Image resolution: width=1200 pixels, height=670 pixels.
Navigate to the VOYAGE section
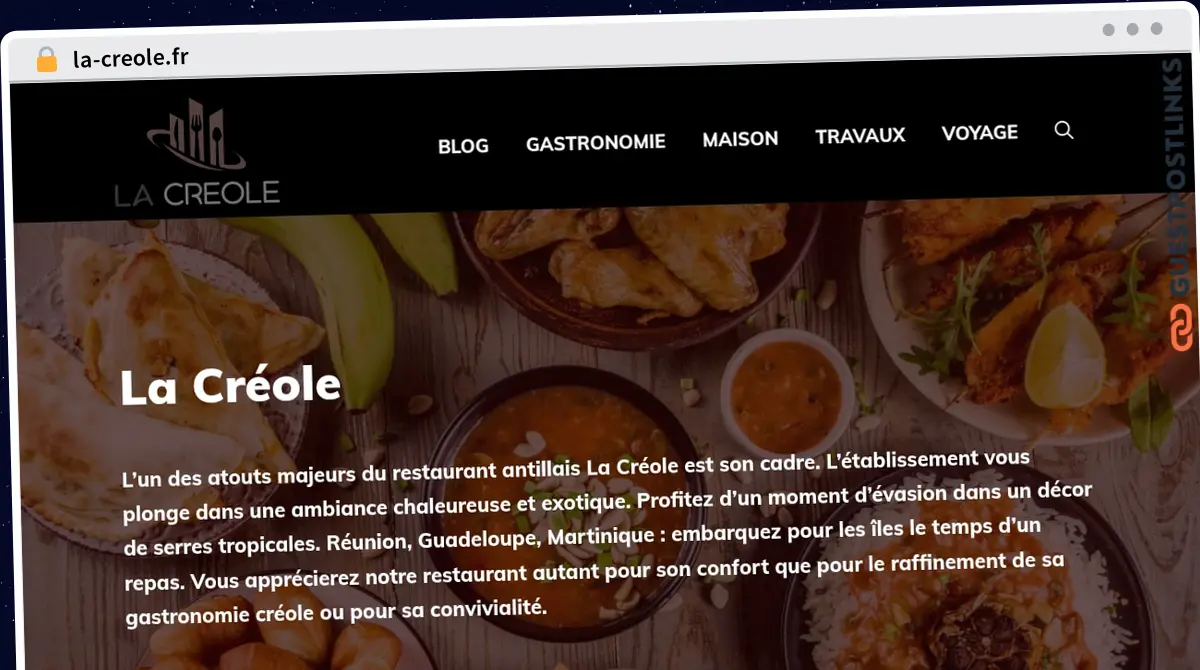(x=979, y=132)
